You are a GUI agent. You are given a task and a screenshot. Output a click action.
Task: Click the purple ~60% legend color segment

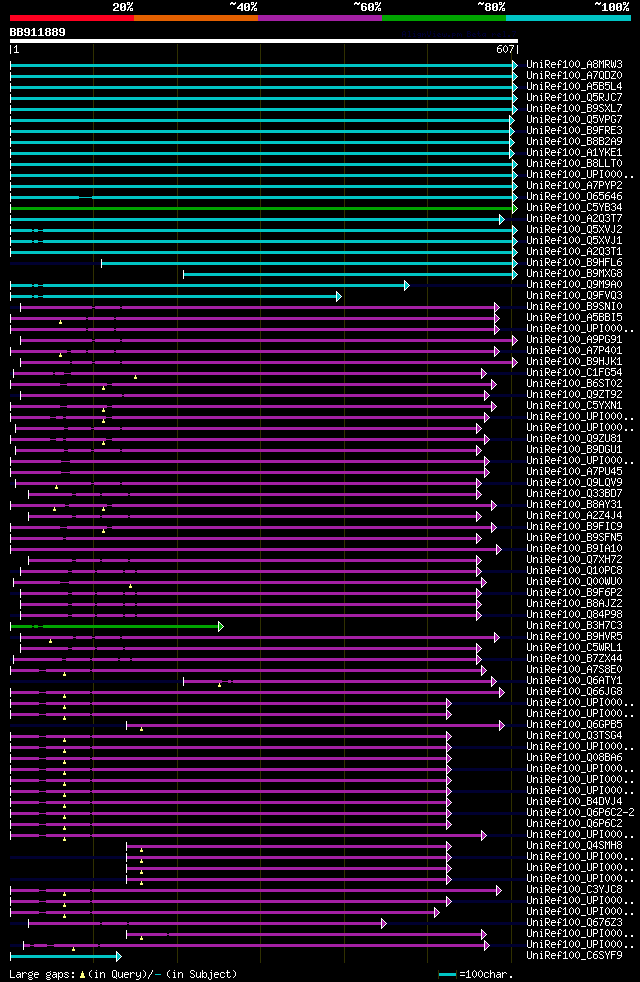320,18
